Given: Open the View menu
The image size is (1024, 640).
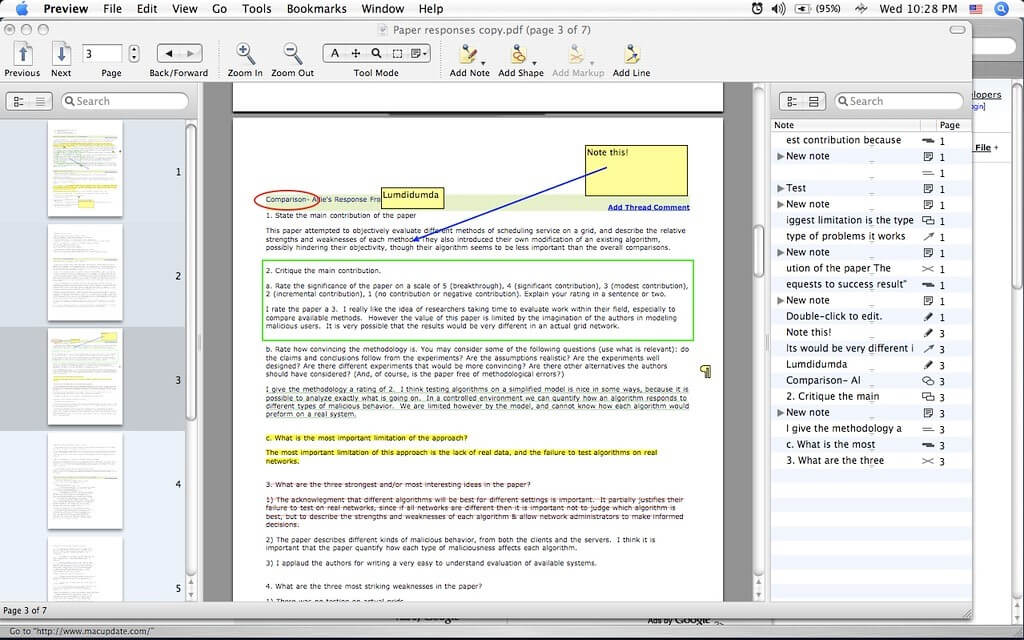Looking at the screenshot, I should [x=185, y=8].
